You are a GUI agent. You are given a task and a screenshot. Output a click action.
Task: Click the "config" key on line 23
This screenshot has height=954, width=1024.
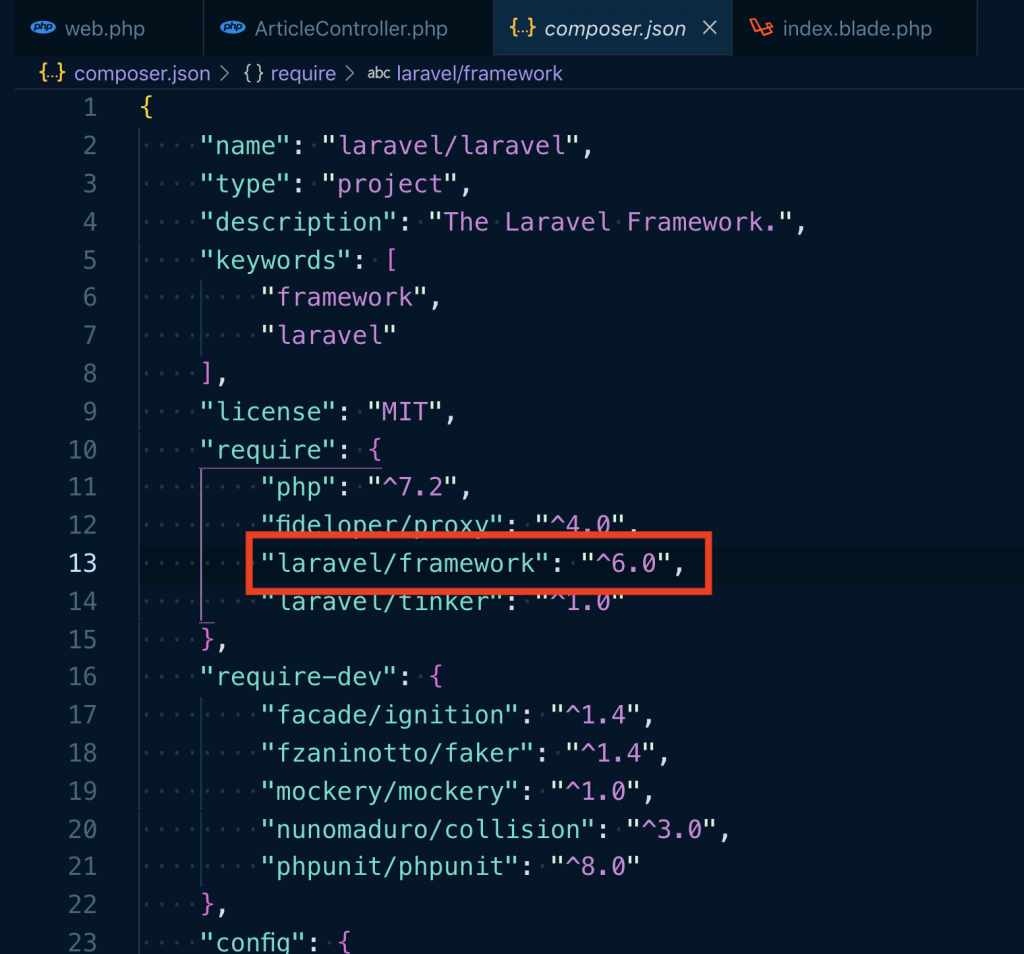253,942
